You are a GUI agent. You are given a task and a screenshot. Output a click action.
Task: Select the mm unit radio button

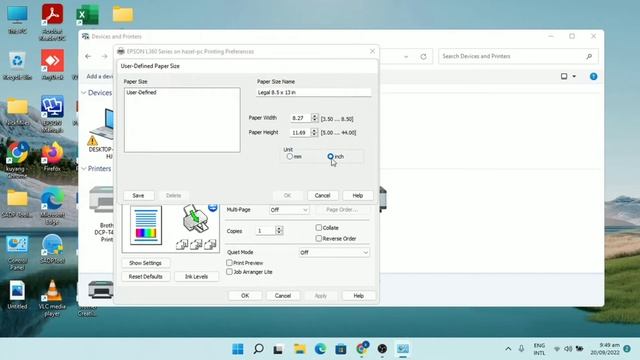coord(289,156)
